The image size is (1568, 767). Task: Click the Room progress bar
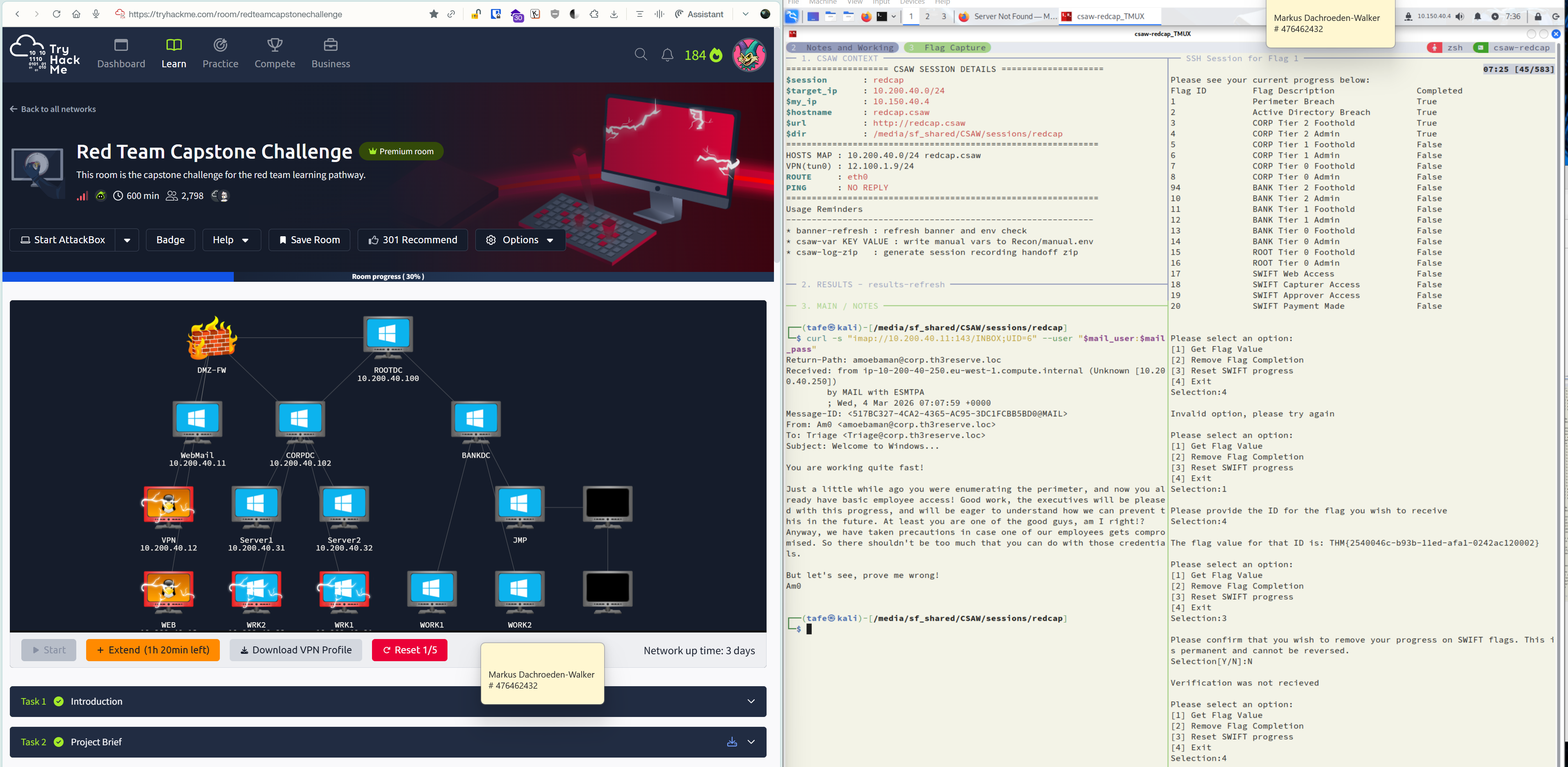(388, 276)
